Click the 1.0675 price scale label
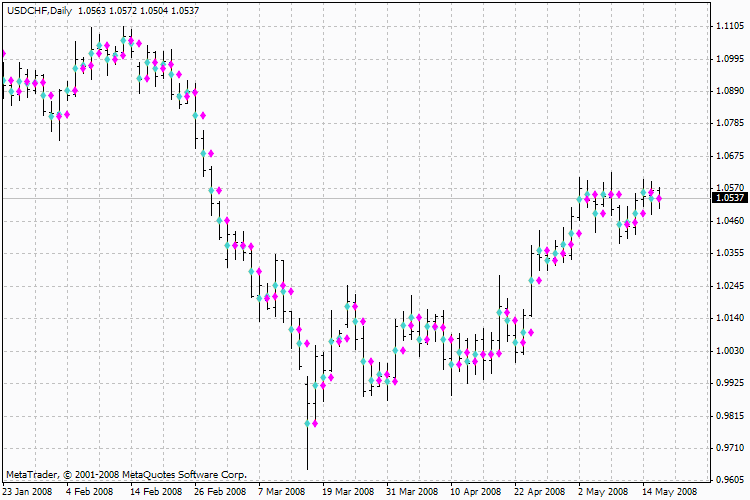 click(728, 156)
